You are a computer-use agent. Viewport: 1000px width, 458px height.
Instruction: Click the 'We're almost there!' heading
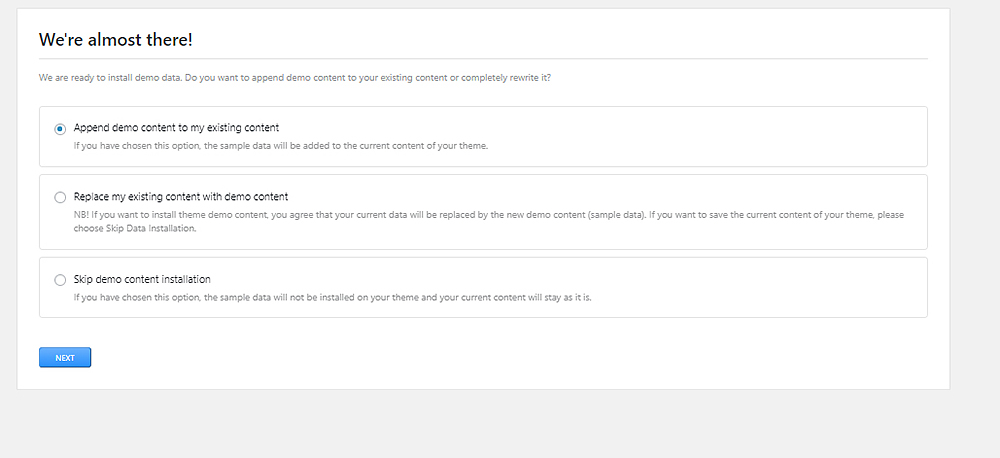(115, 40)
